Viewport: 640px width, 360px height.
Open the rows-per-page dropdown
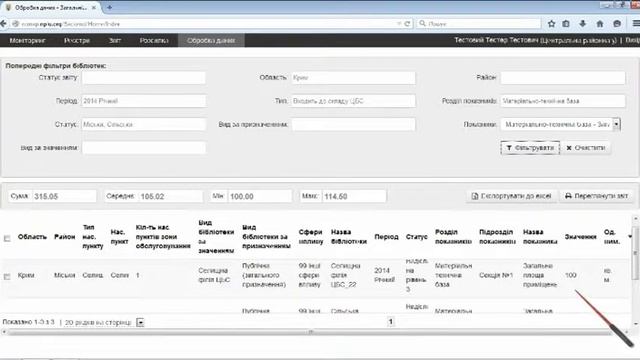pos(140,322)
